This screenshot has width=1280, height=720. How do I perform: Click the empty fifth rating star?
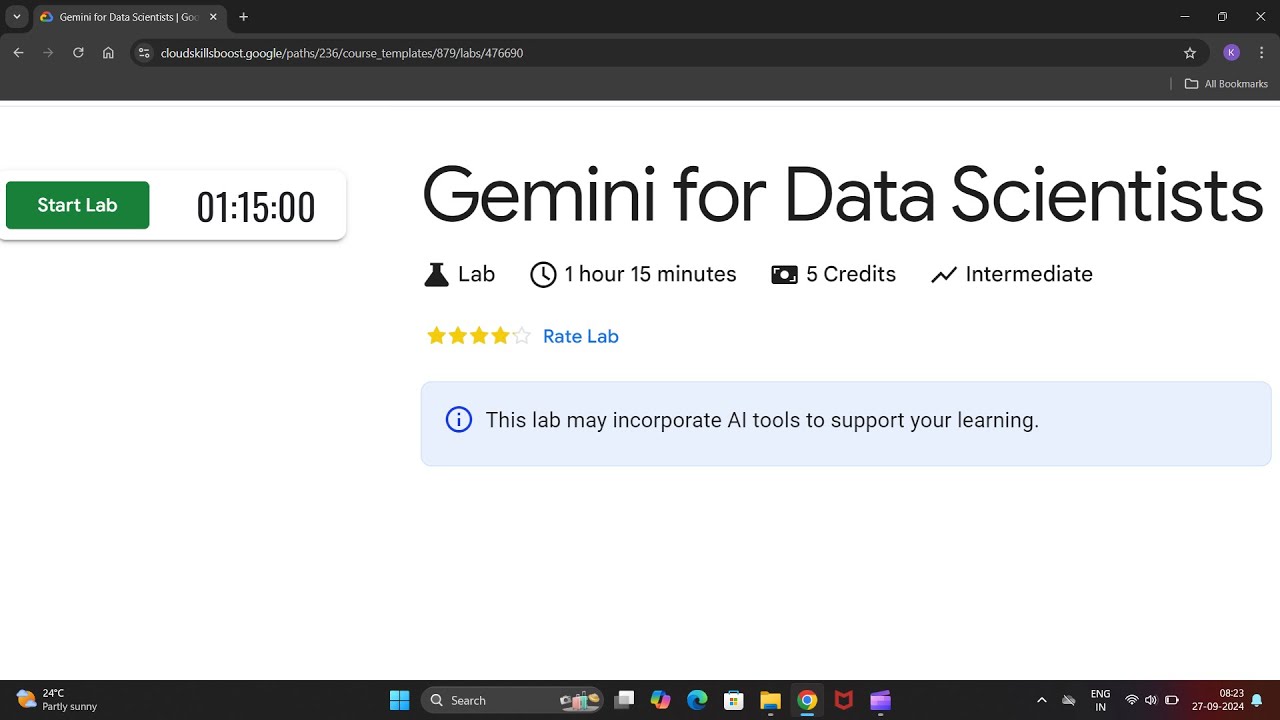(x=521, y=336)
